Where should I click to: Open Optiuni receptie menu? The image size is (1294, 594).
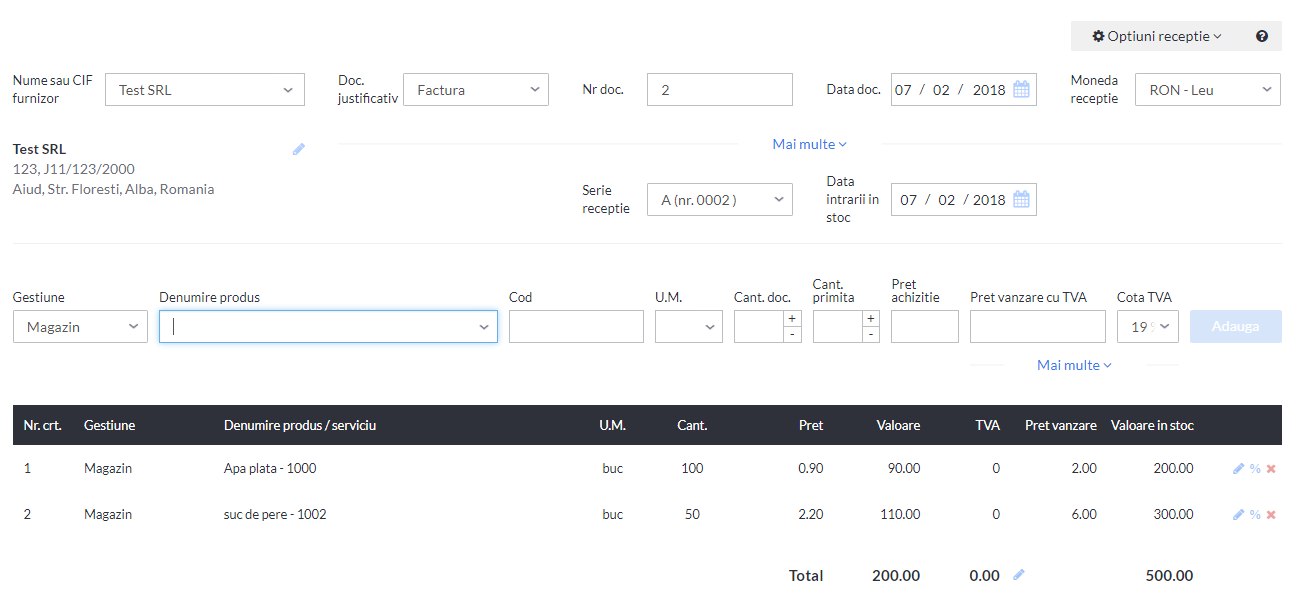[1157, 36]
